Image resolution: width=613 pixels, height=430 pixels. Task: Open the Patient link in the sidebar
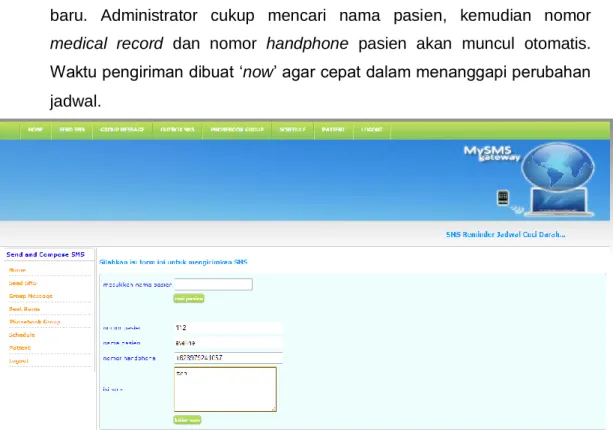pos(20,348)
